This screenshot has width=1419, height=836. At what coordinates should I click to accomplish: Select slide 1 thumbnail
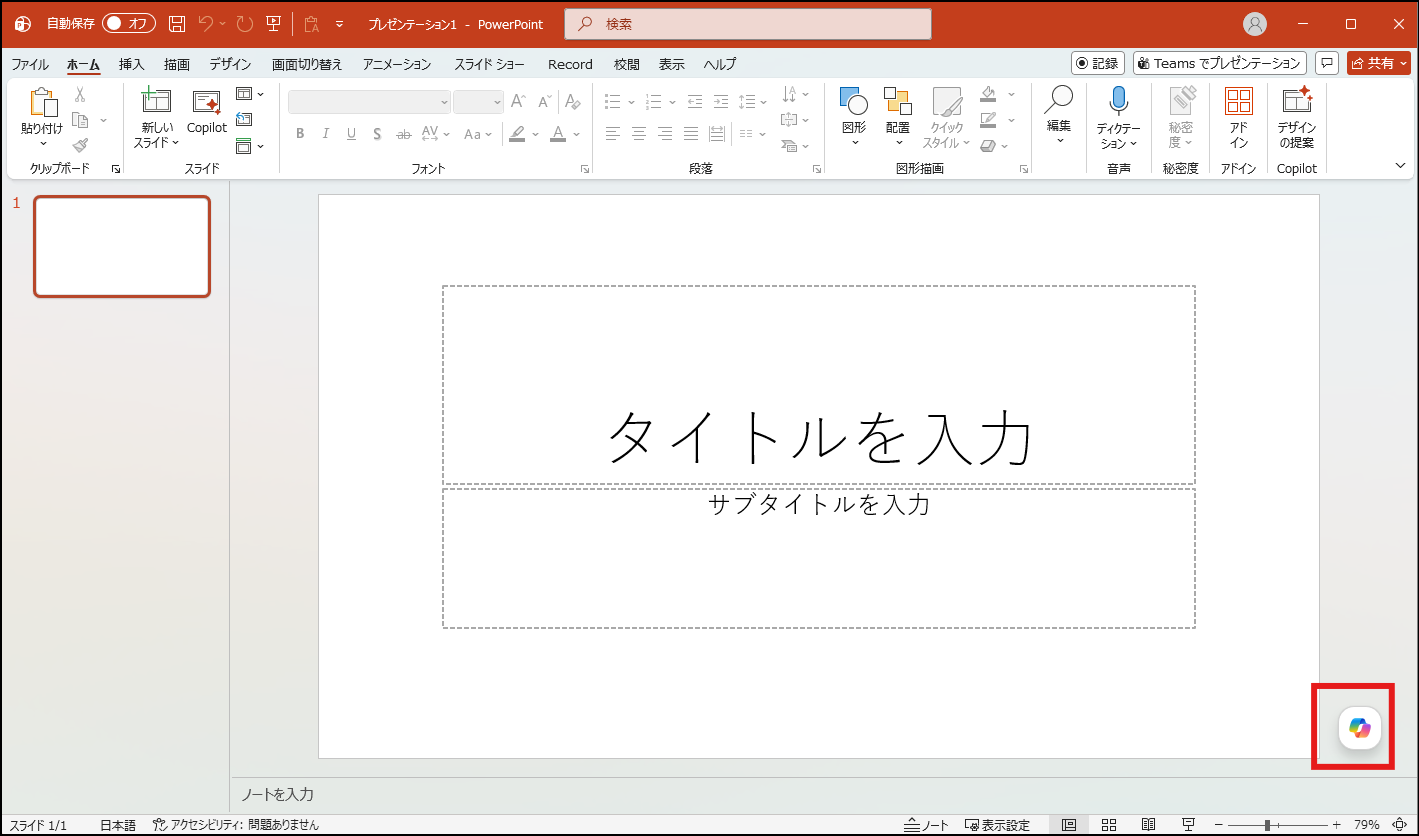coord(122,246)
